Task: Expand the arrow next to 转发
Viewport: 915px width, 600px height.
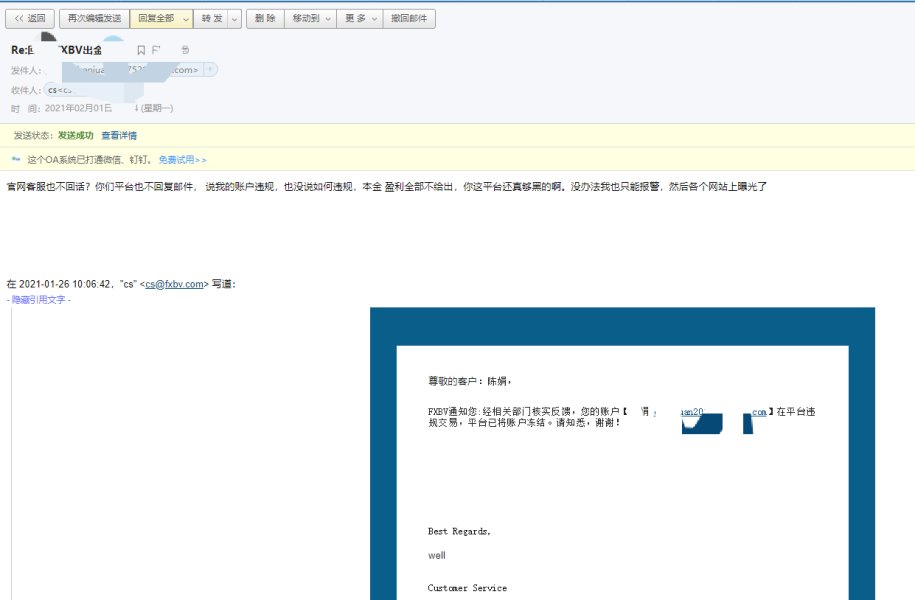Action: click(x=235, y=19)
